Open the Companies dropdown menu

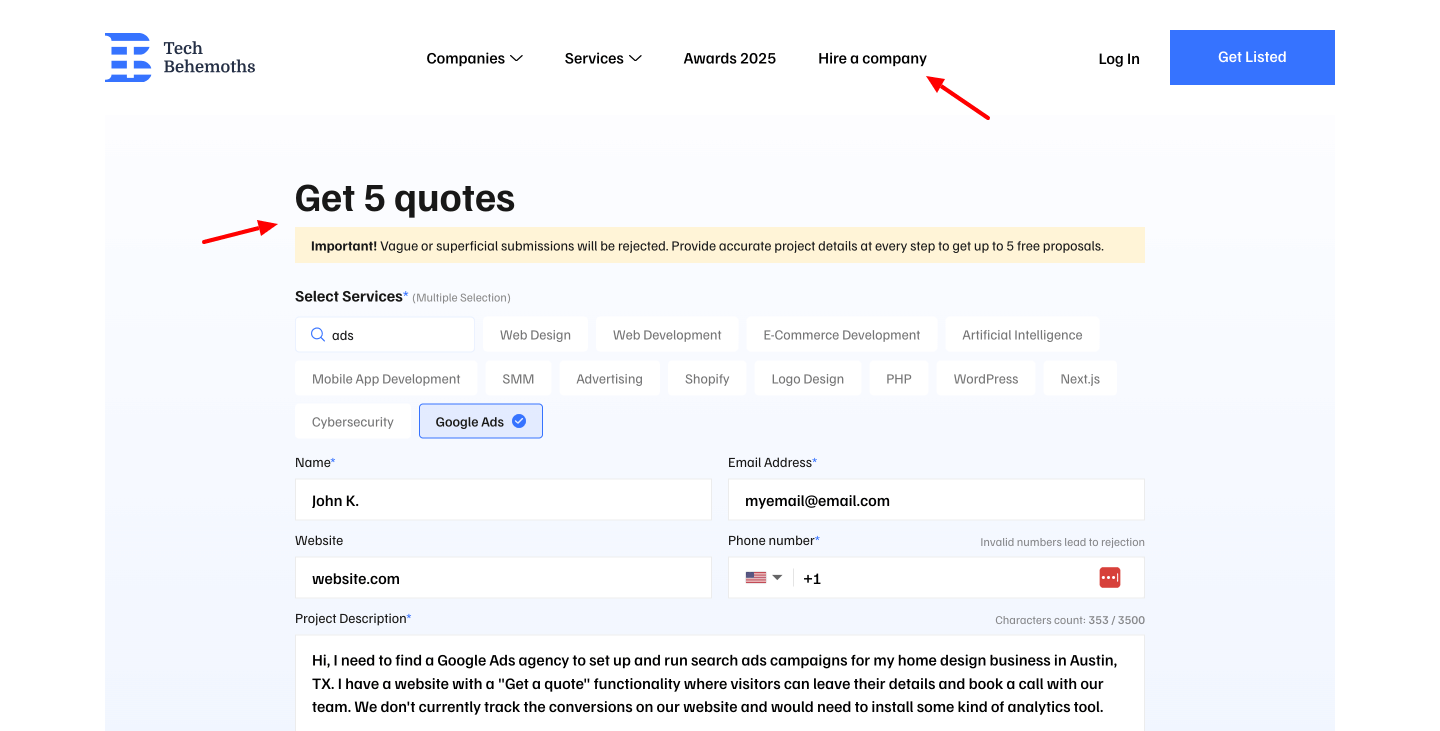pos(474,58)
